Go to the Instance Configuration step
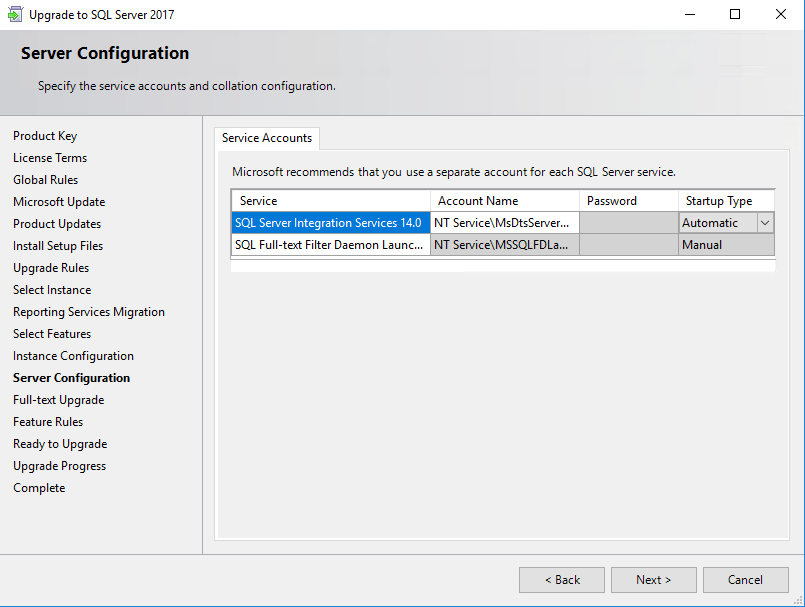Image resolution: width=805 pixels, height=607 pixels. click(73, 356)
